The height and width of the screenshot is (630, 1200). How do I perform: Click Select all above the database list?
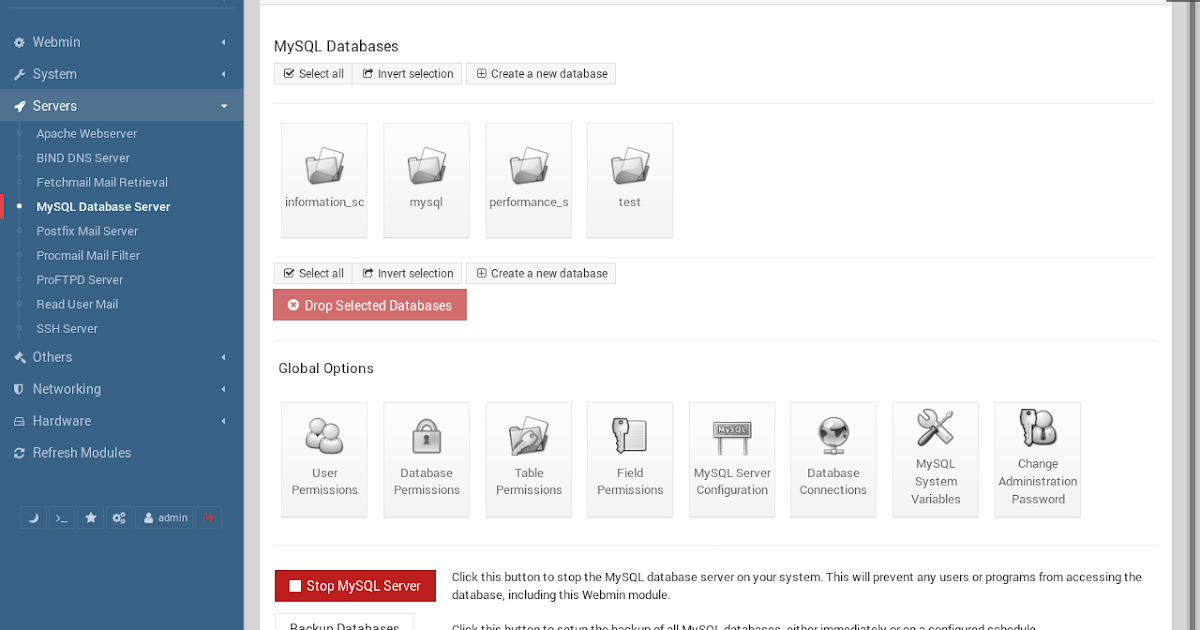coord(313,73)
